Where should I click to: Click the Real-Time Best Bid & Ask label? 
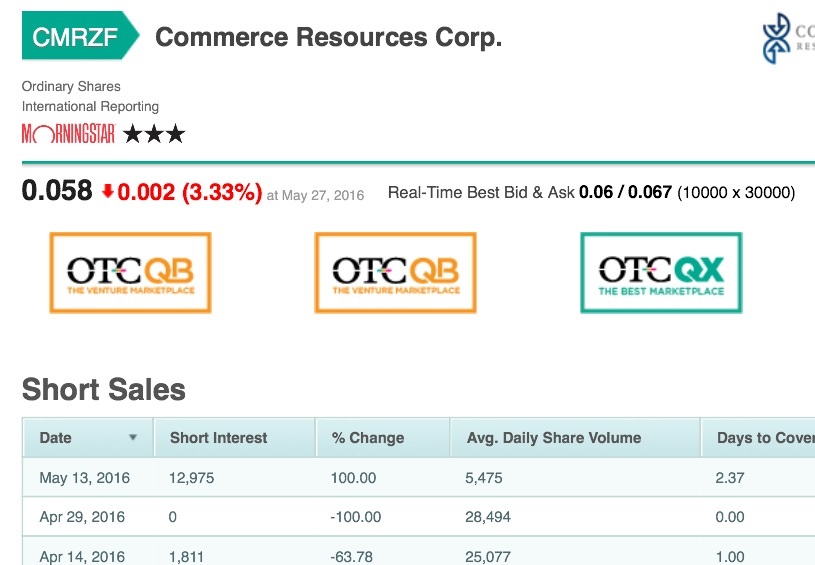pos(481,192)
